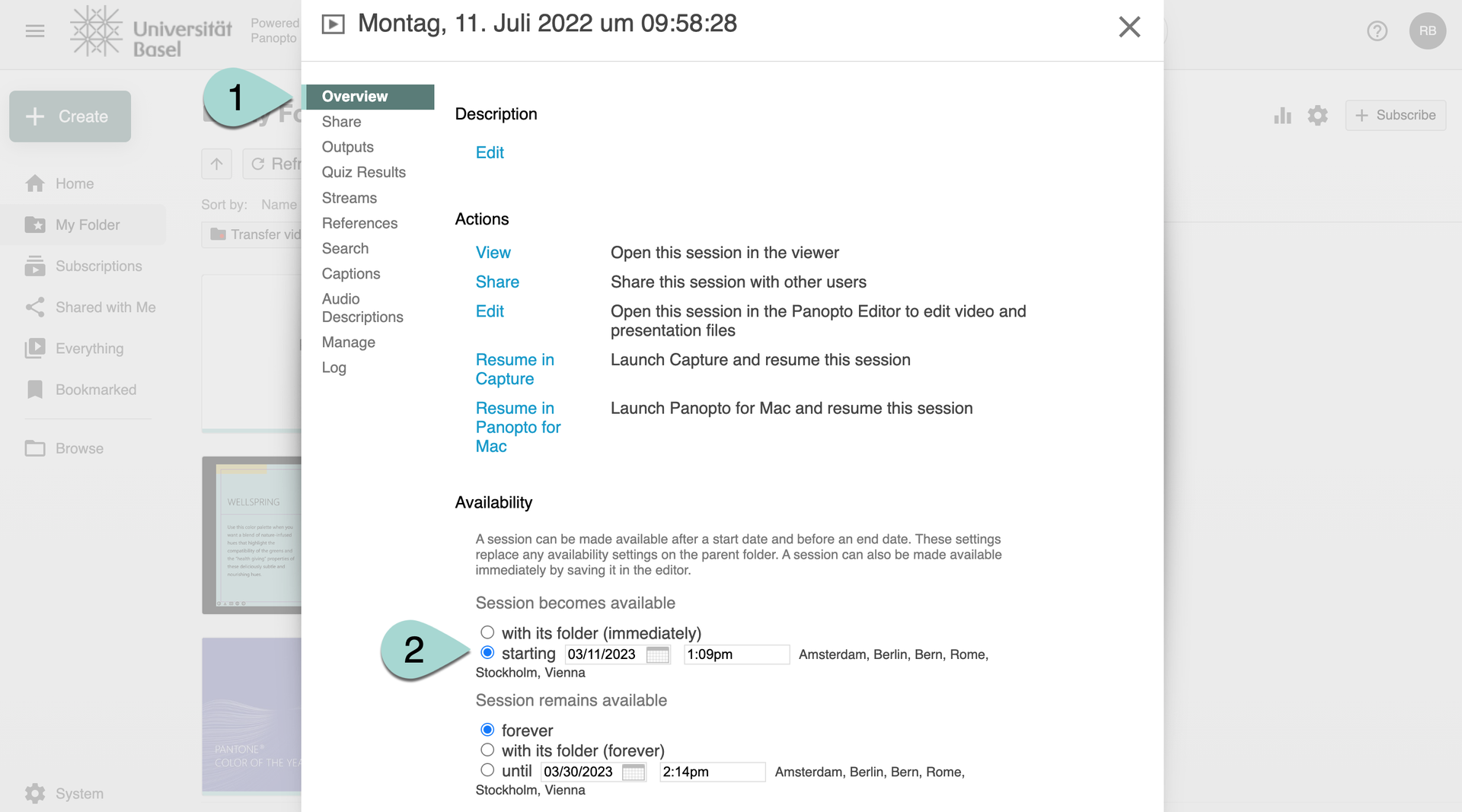Select 'with its folder (immediately)' radio option
The height and width of the screenshot is (812, 1462).
487,632
